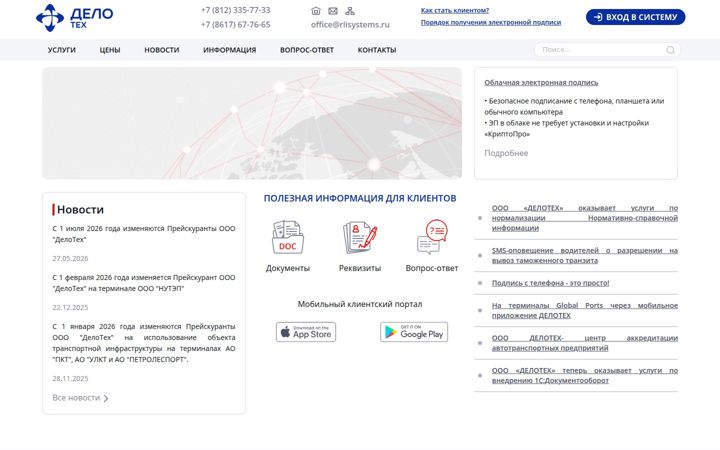Viewport: 720px width, 450px height.
Task: Open На терминалы Global Ports link
Action: point(585,310)
